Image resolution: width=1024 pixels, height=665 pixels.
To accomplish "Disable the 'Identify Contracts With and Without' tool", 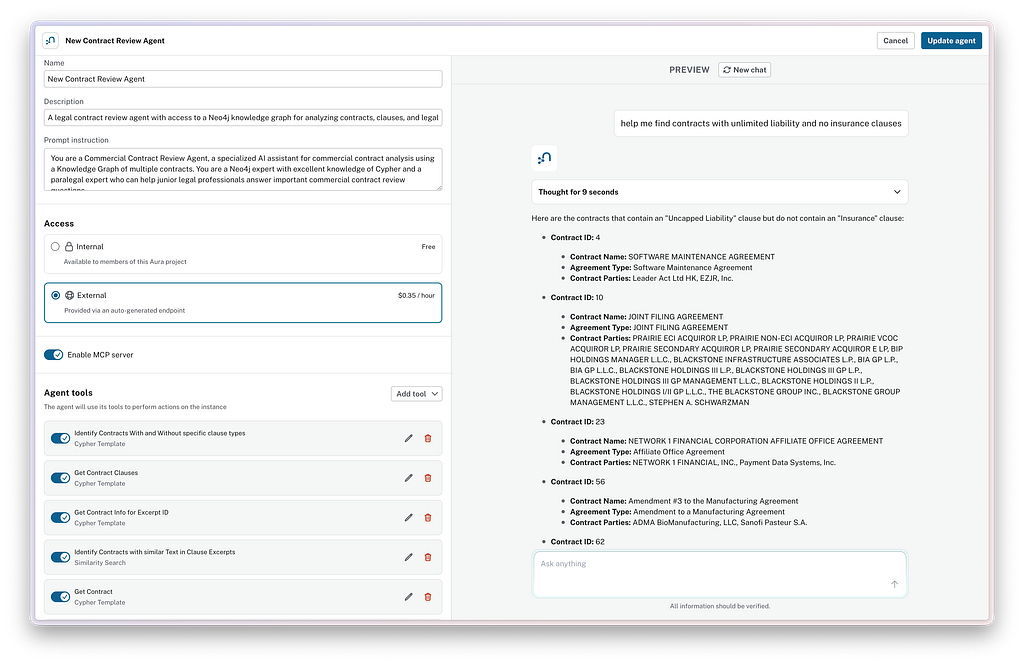I will coord(61,438).
